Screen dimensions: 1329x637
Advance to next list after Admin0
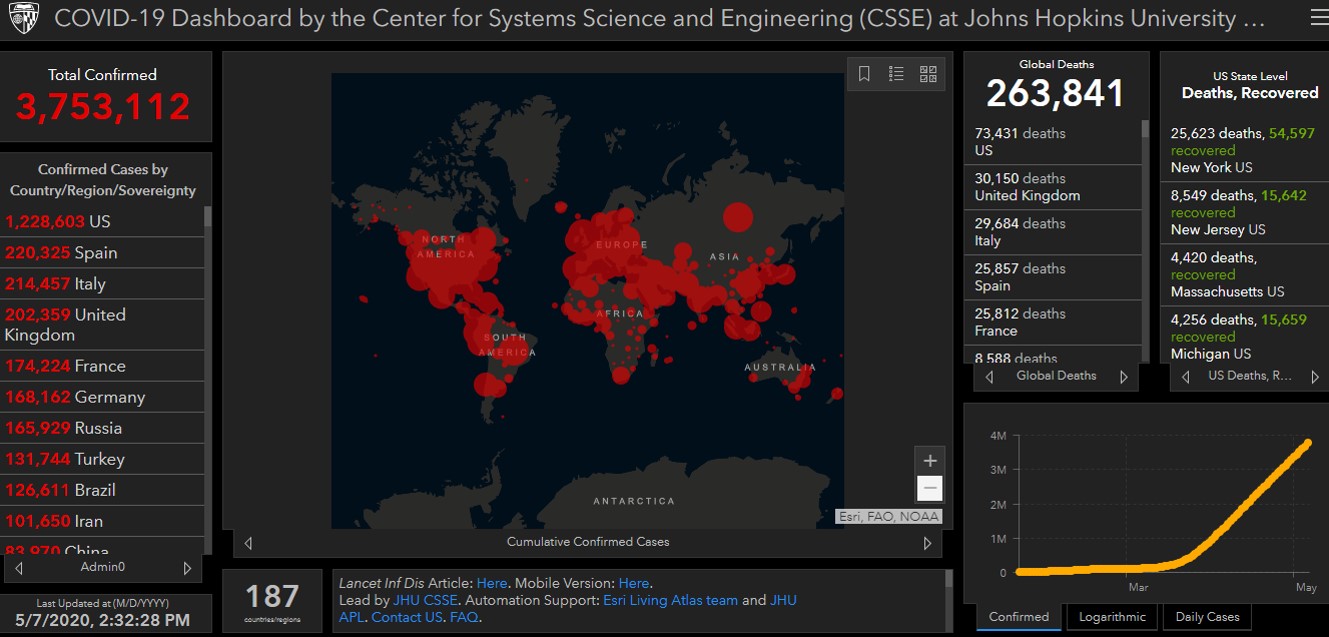point(187,568)
